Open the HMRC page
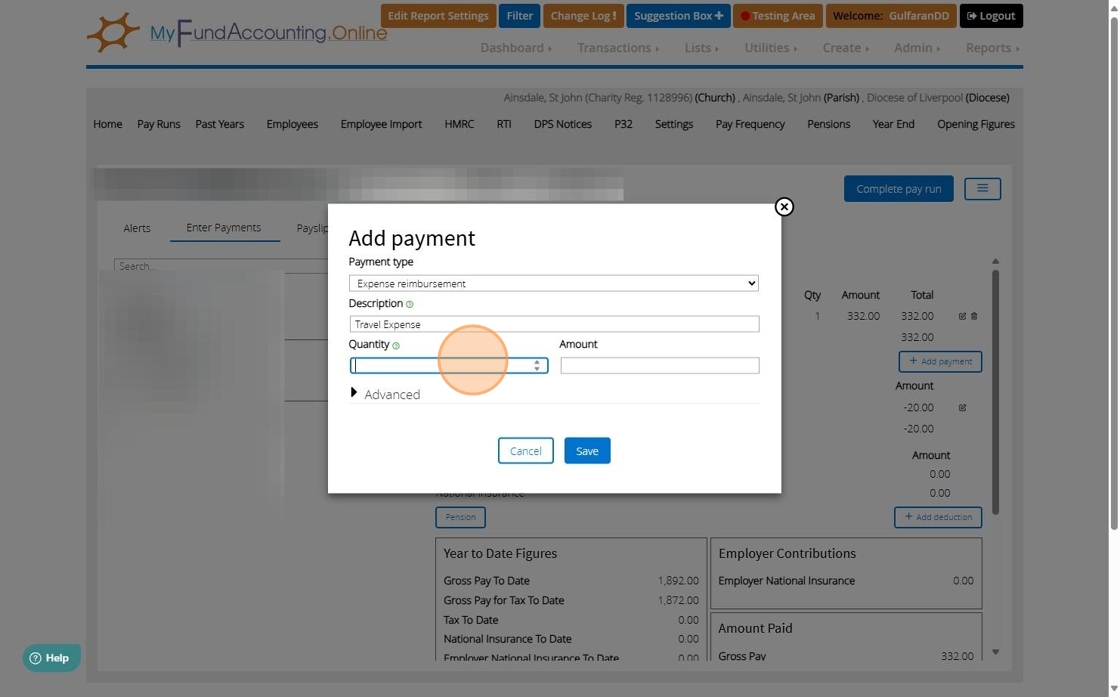Viewport: 1120px width, 697px height. (459, 124)
